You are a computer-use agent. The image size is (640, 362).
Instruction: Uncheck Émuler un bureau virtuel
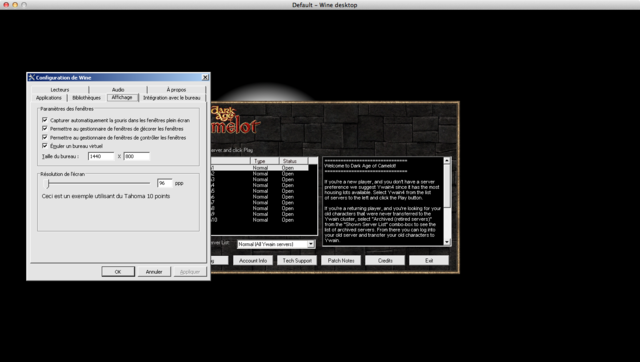coord(45,146)
